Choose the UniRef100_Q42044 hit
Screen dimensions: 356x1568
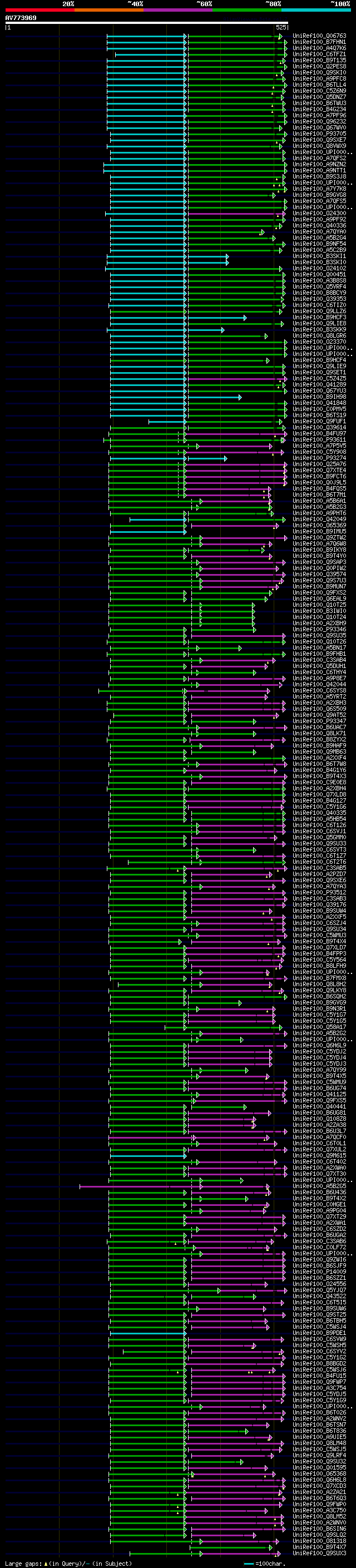point(319,684)
